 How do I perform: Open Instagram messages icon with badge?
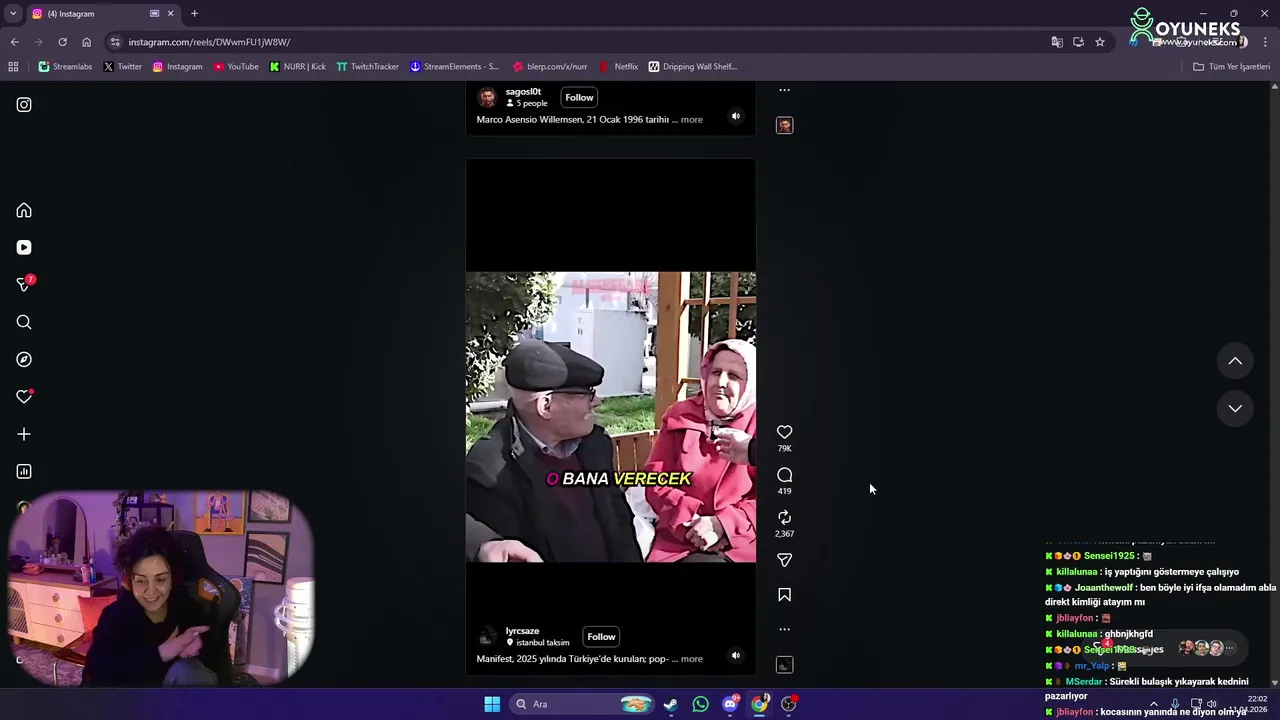24,285
